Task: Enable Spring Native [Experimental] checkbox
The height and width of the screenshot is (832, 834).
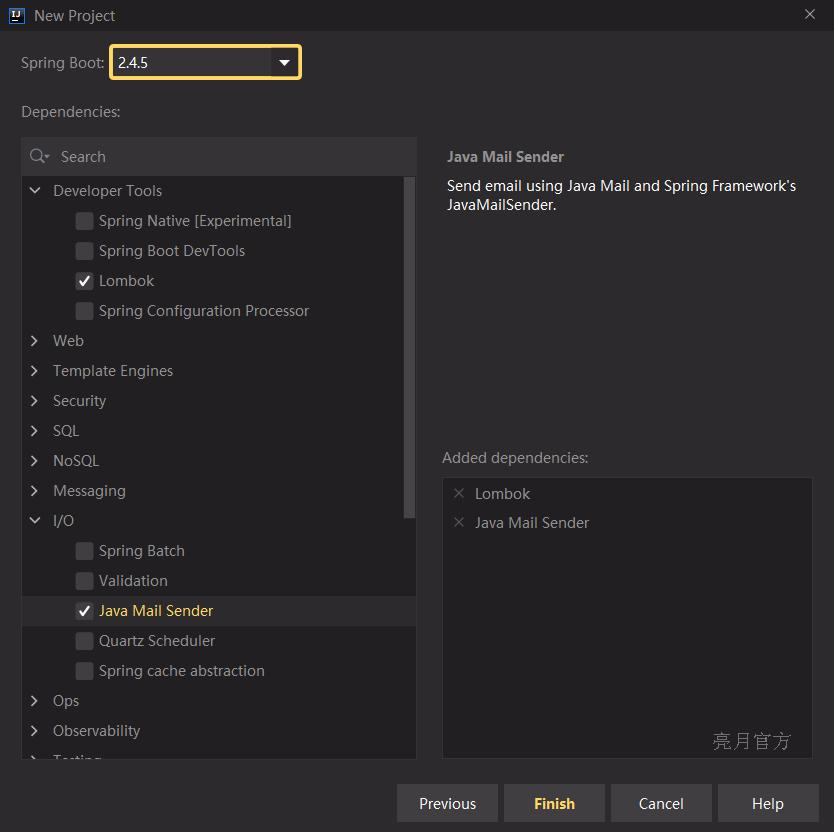Action: click(84, 221)
